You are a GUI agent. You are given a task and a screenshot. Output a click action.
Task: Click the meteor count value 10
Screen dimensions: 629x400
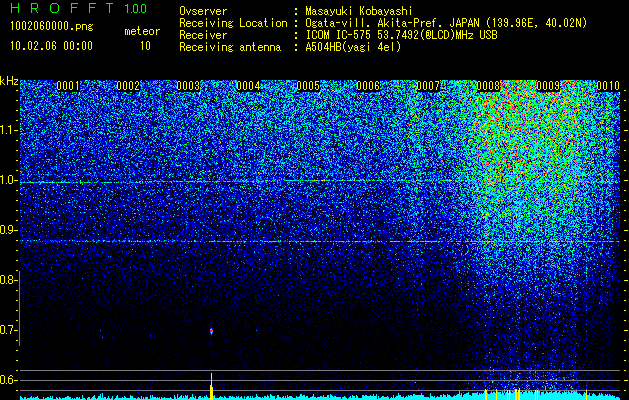point(145,46)
